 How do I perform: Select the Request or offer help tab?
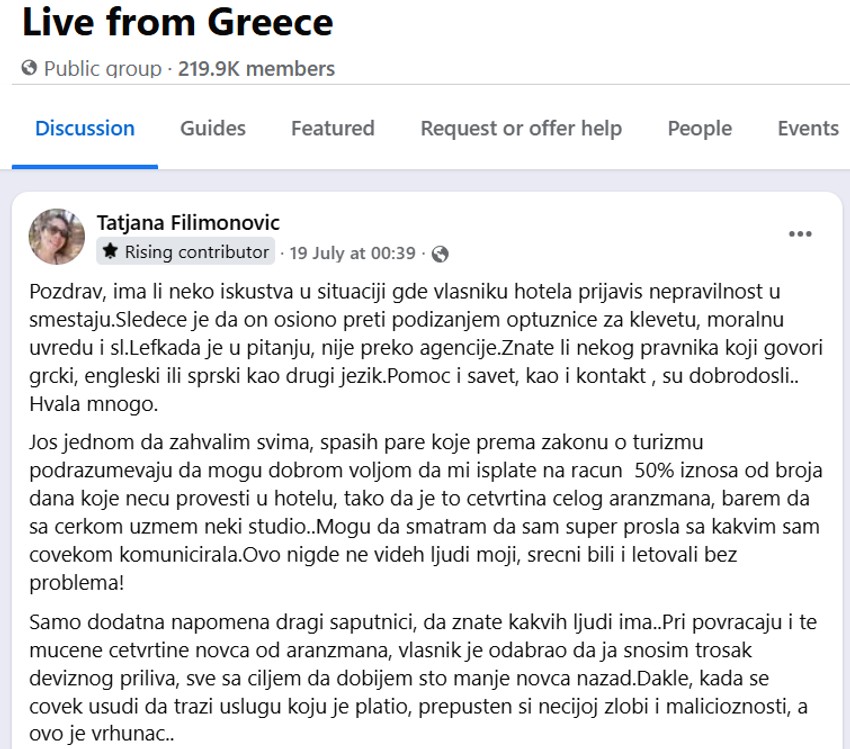point(521,128)
